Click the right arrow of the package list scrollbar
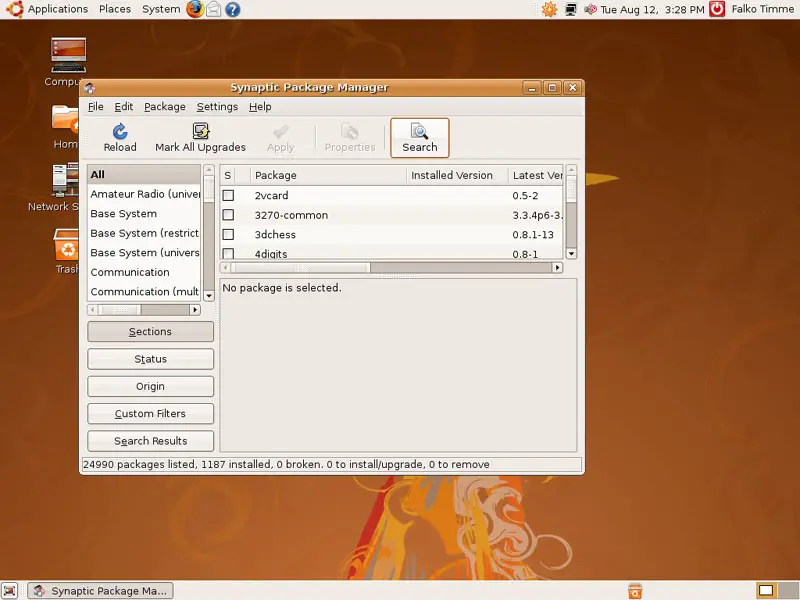 (x=557, y=267)
